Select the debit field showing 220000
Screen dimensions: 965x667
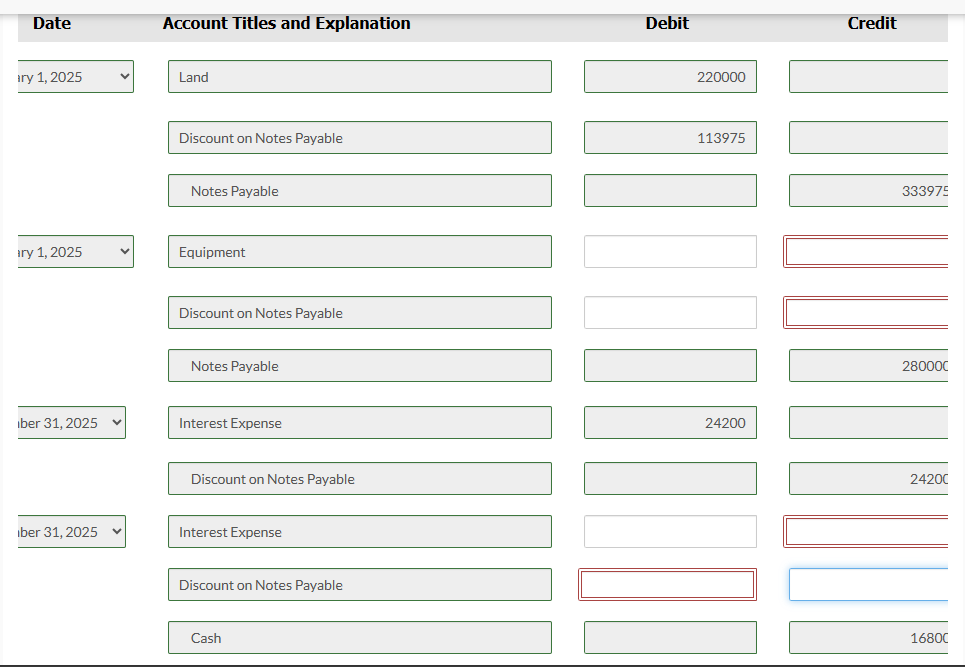[x=670, y=77]
